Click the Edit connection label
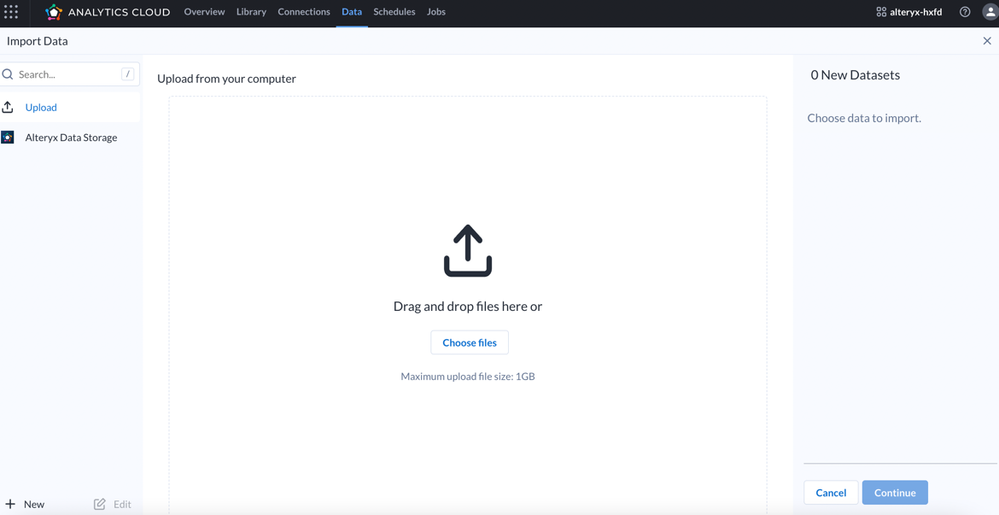The height and width of the screenshot is (515, 999). click(122, 504)
